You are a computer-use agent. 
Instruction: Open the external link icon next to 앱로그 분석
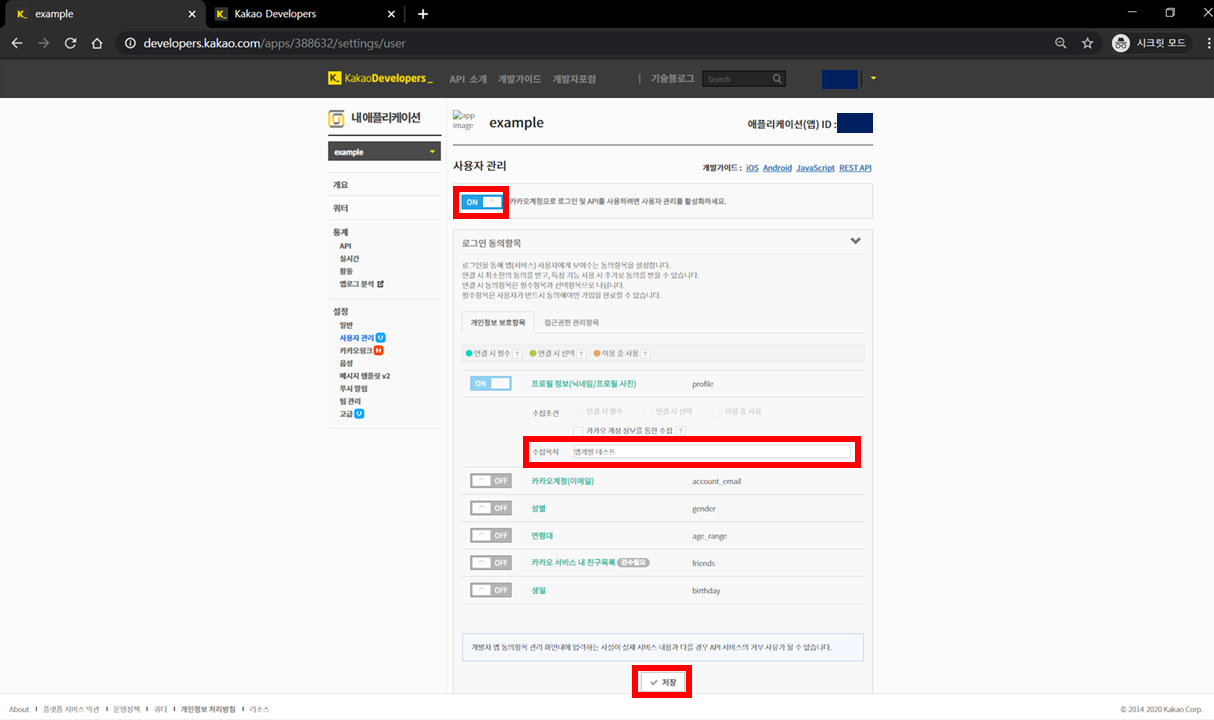coord(380,284)
